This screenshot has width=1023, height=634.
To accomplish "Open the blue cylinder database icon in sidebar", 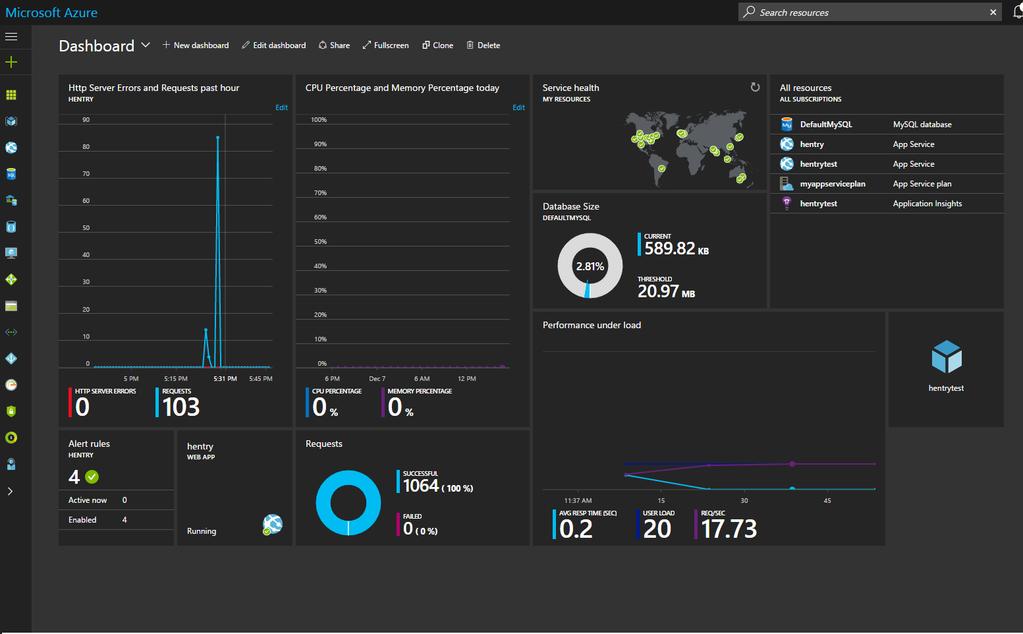I will click(11, 227).
